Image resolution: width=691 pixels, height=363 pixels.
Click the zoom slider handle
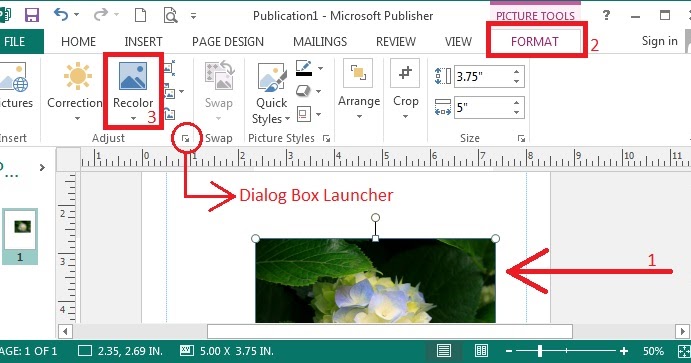pos(540,351)
